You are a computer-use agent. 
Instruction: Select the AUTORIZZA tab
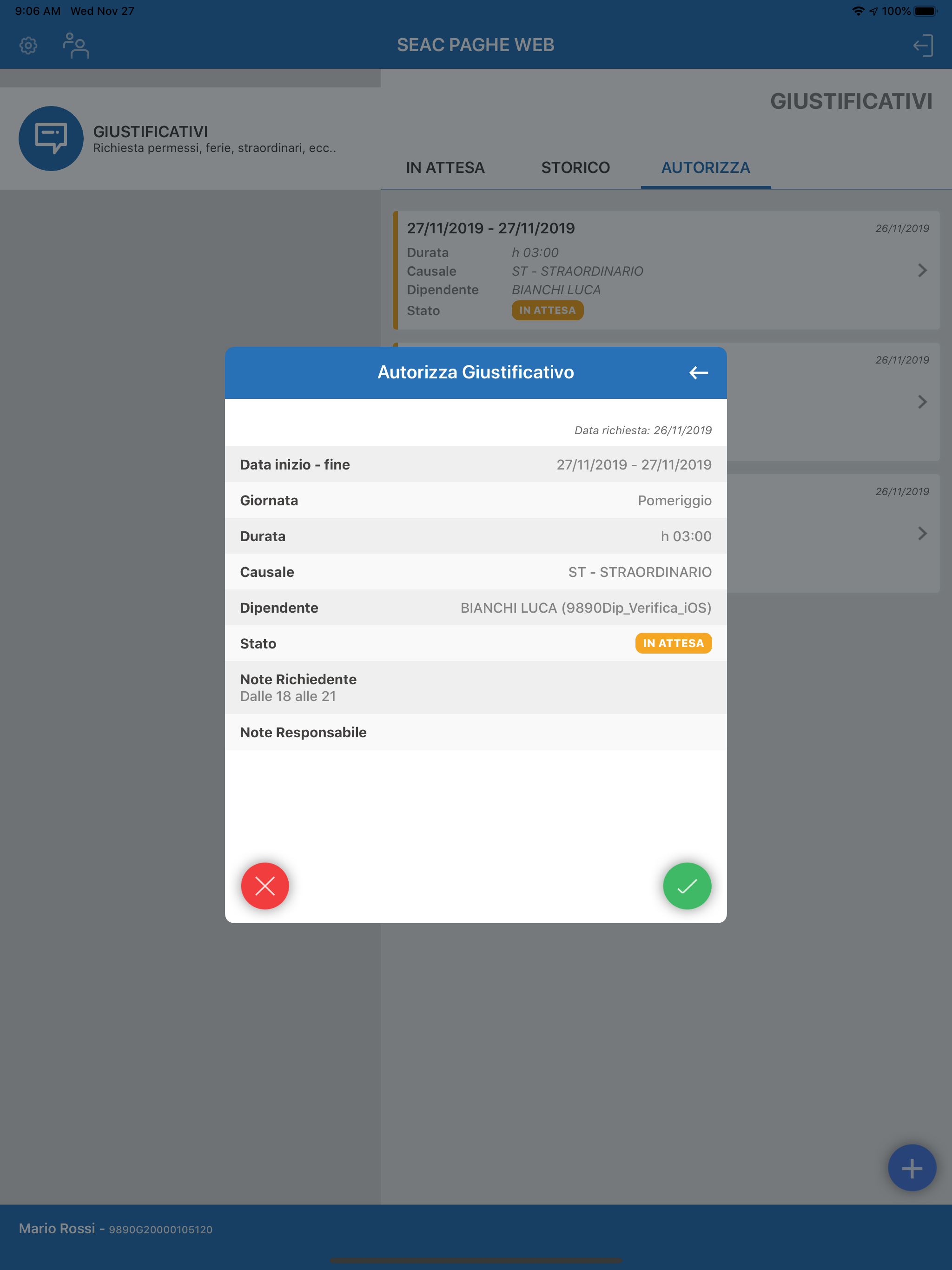coord(705,168)
